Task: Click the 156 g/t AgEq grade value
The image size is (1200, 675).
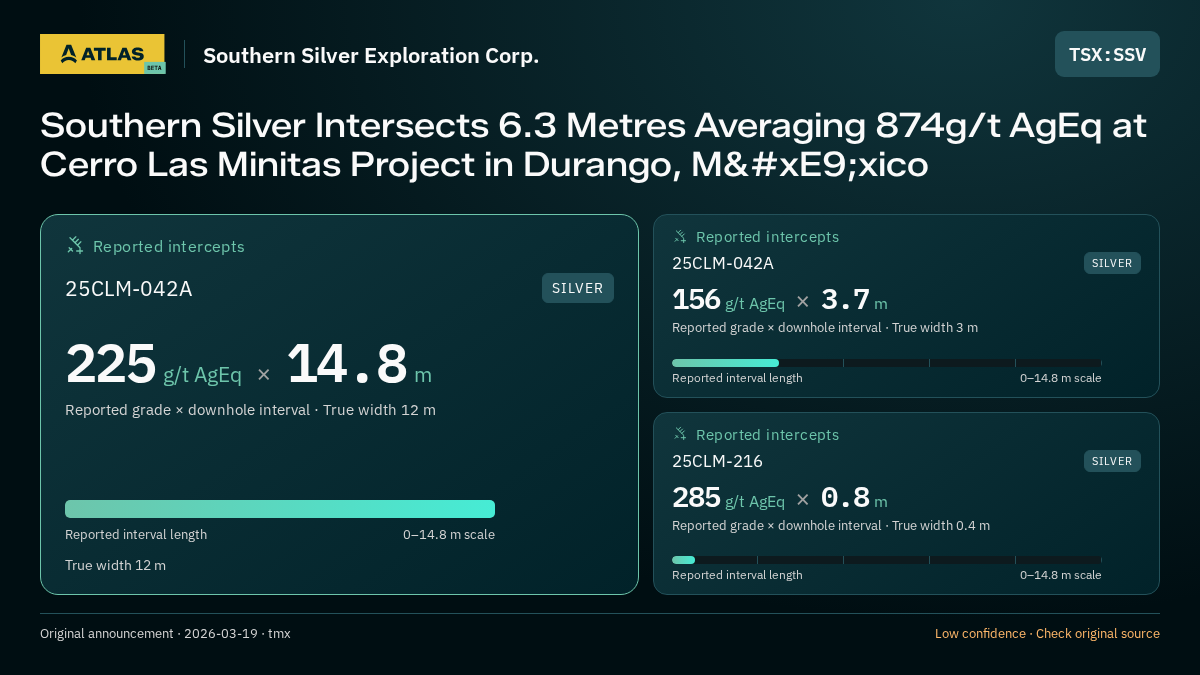Action: click(x=728, y=300)
